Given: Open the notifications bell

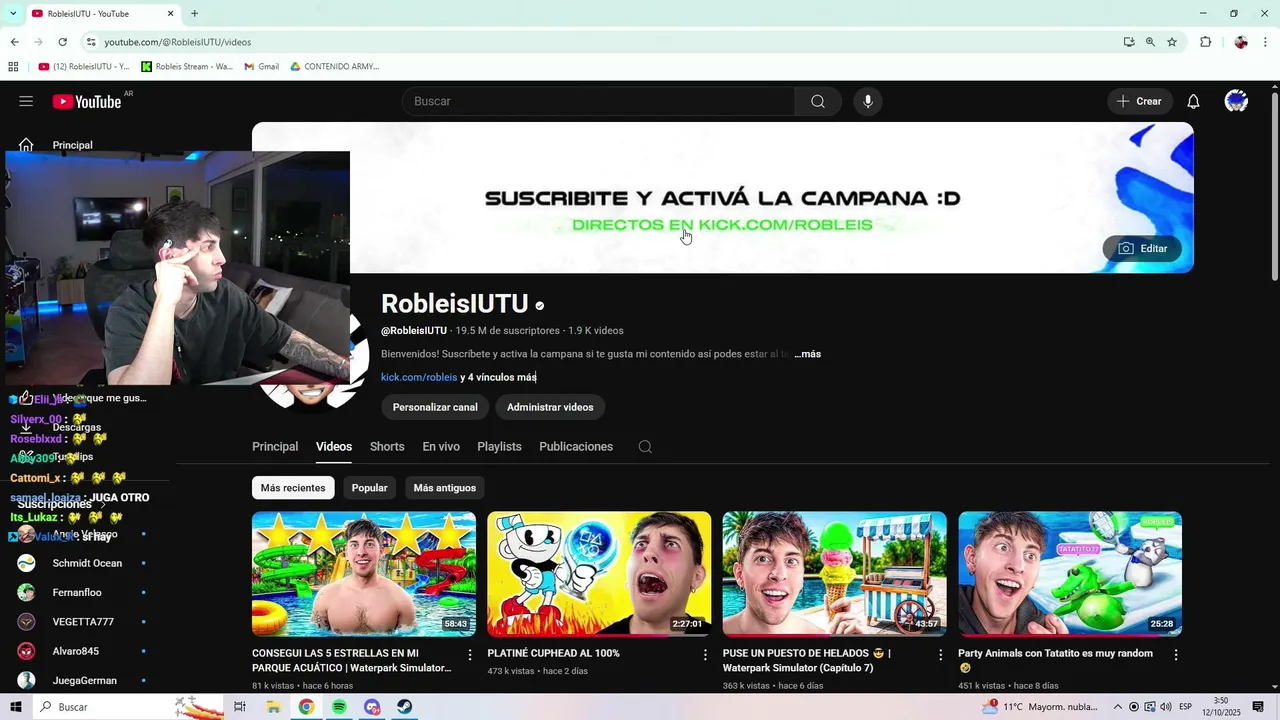Looking at the screenshot, I should coord(1193,101).
